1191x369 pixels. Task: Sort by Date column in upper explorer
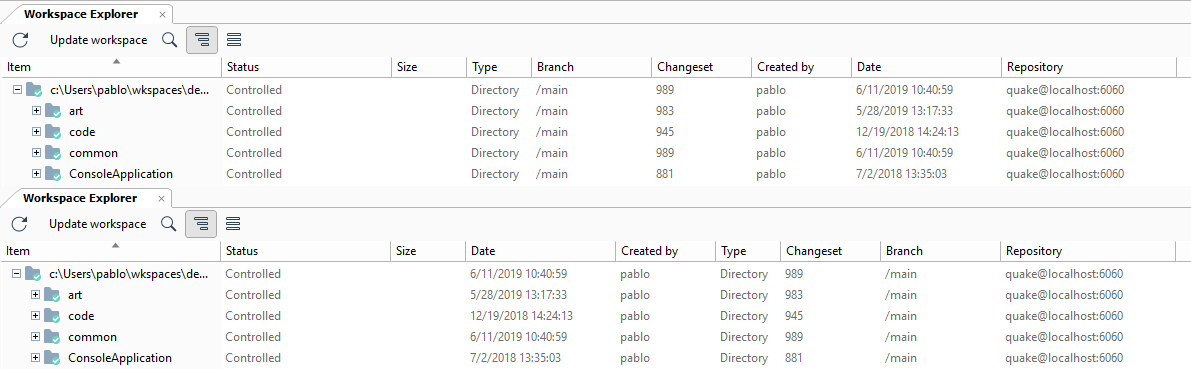pos(927,67)
